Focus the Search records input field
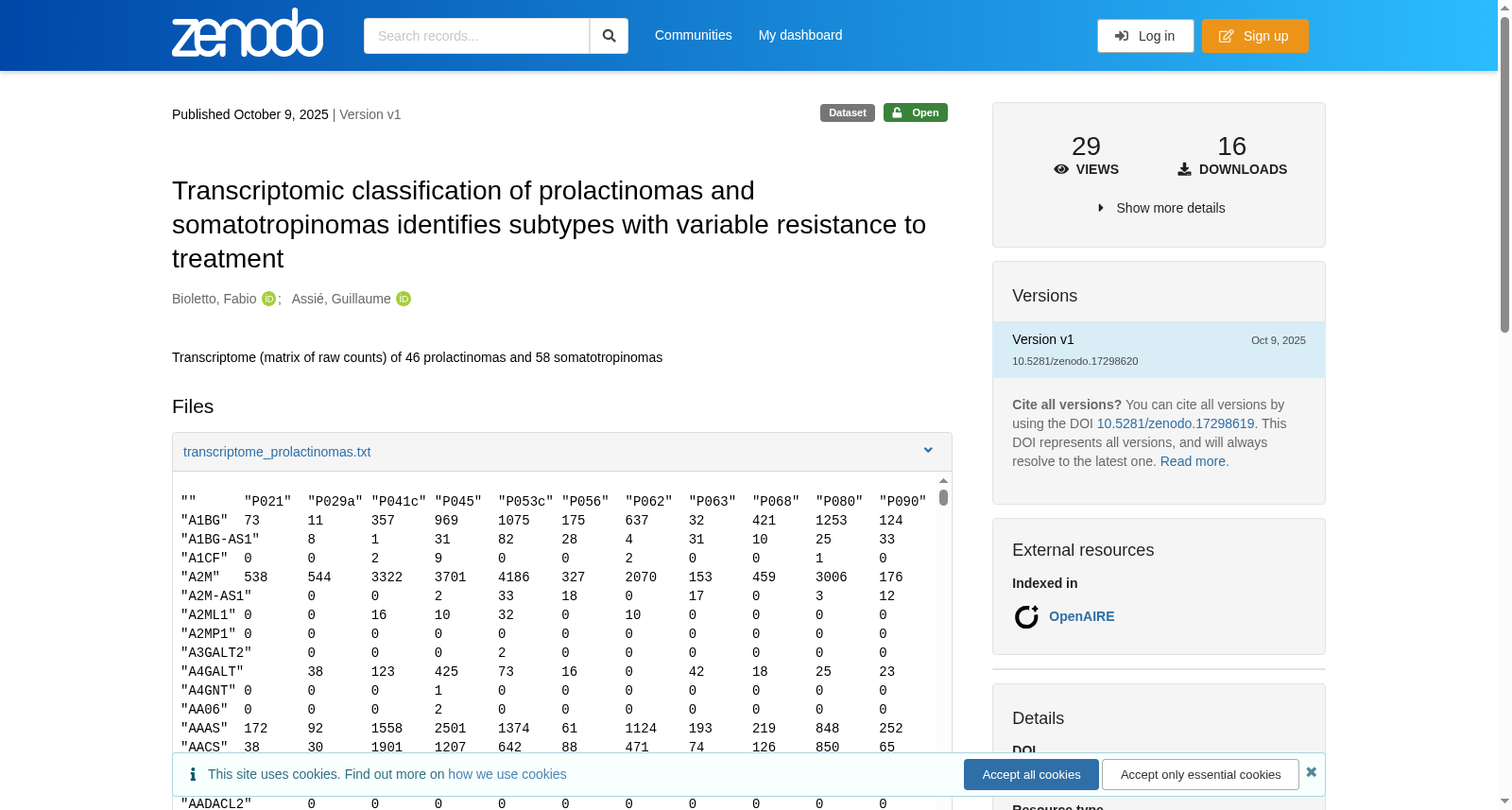1512x810 pixels. [476, 36]
